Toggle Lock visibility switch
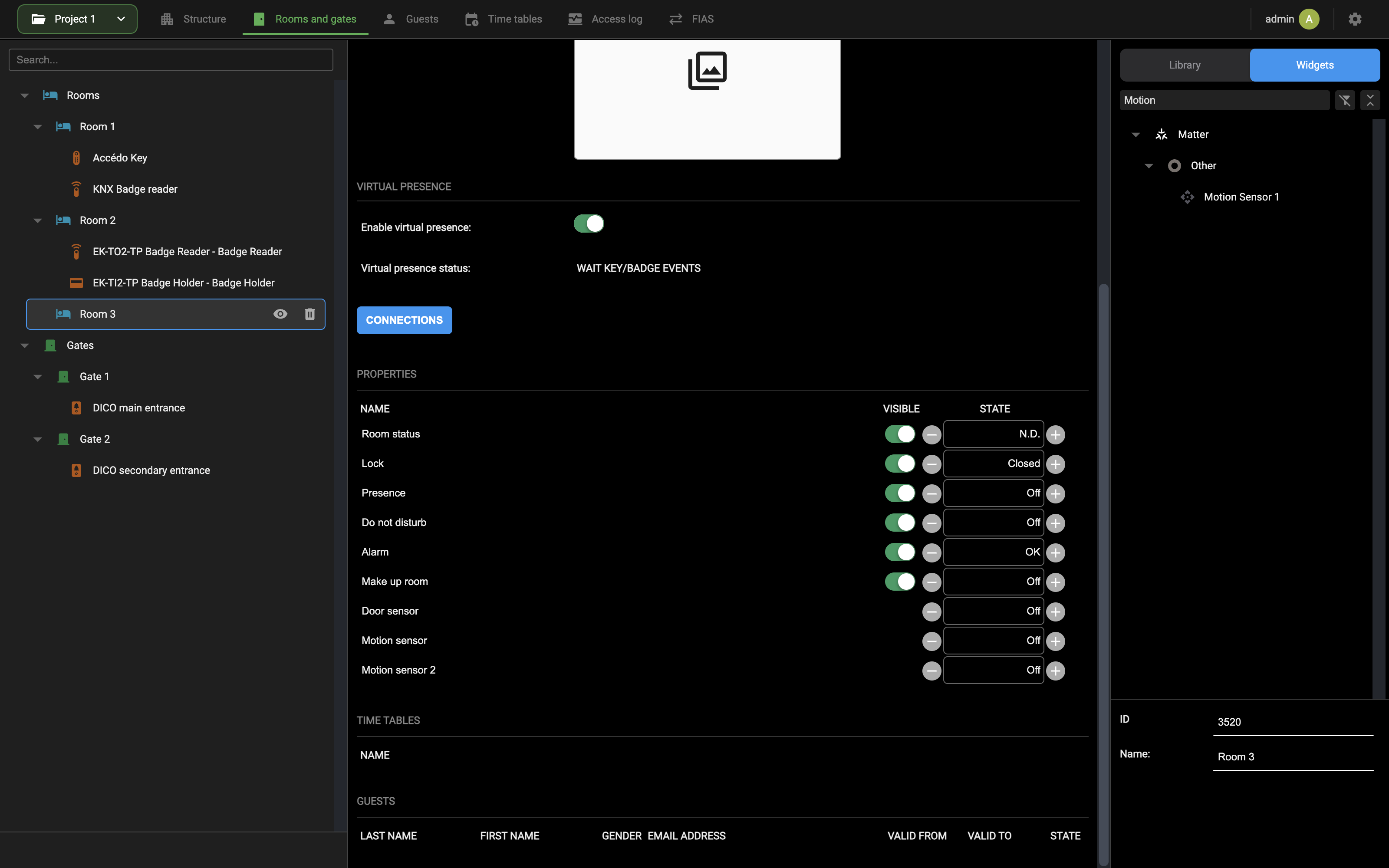This screenshot has width=1389, height=868. (x=900, y=463)
